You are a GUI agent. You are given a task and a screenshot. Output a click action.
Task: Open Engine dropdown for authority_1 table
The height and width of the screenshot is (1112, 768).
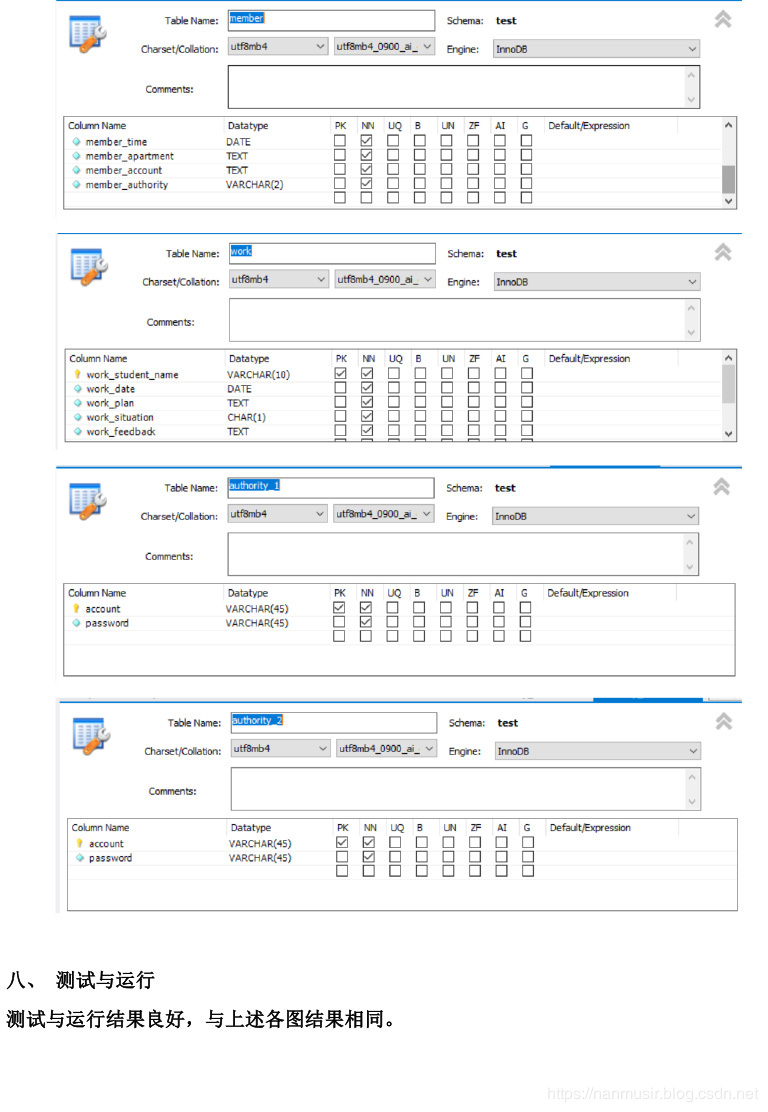click(595, 516)
